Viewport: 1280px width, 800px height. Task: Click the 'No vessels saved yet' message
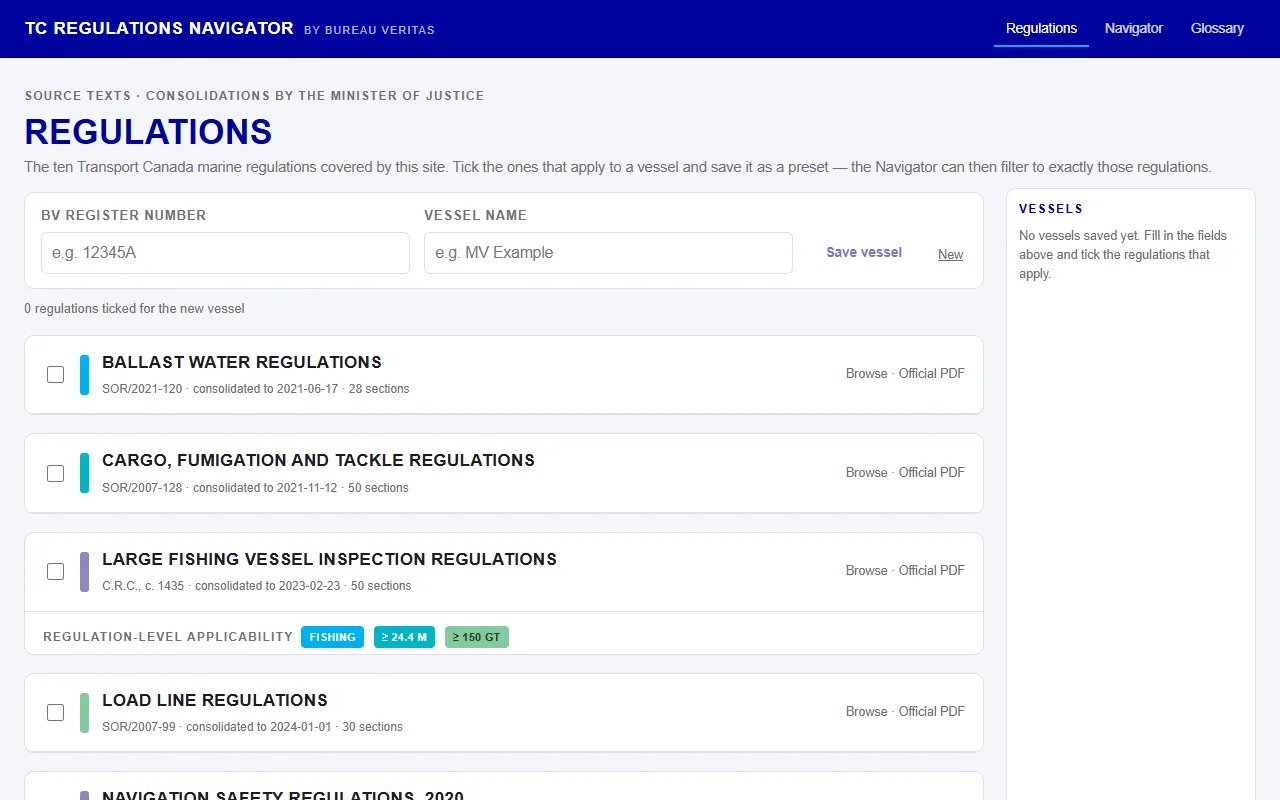click(1123, 254)
